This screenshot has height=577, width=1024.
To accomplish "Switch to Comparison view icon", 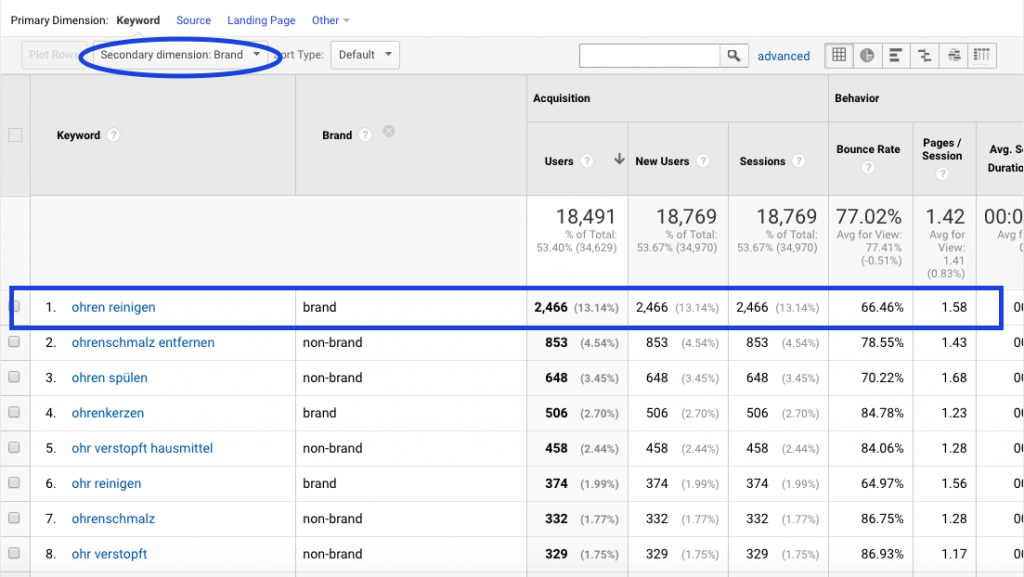I will (x=925, y=55).
